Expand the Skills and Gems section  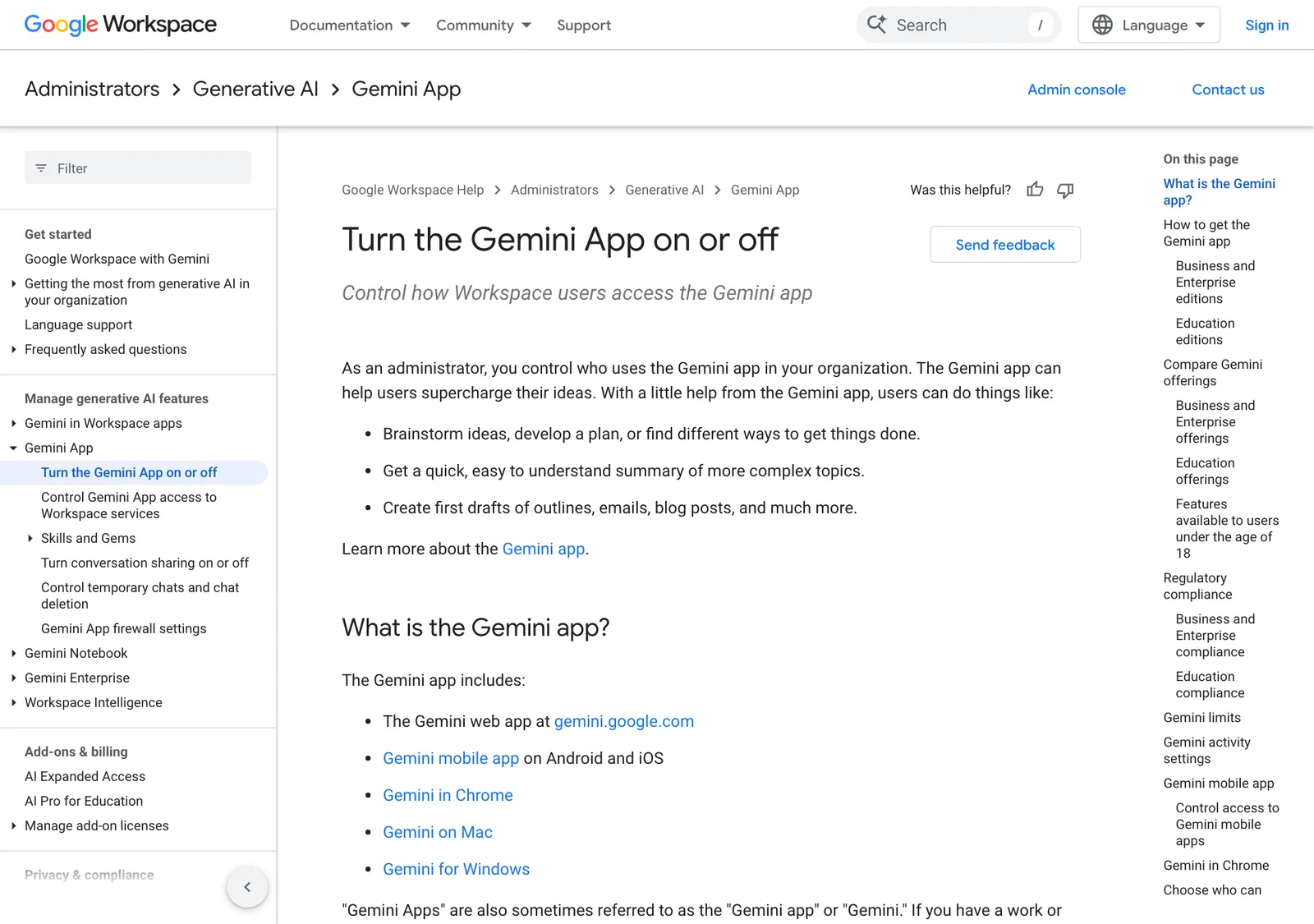(x=30, y=538)
